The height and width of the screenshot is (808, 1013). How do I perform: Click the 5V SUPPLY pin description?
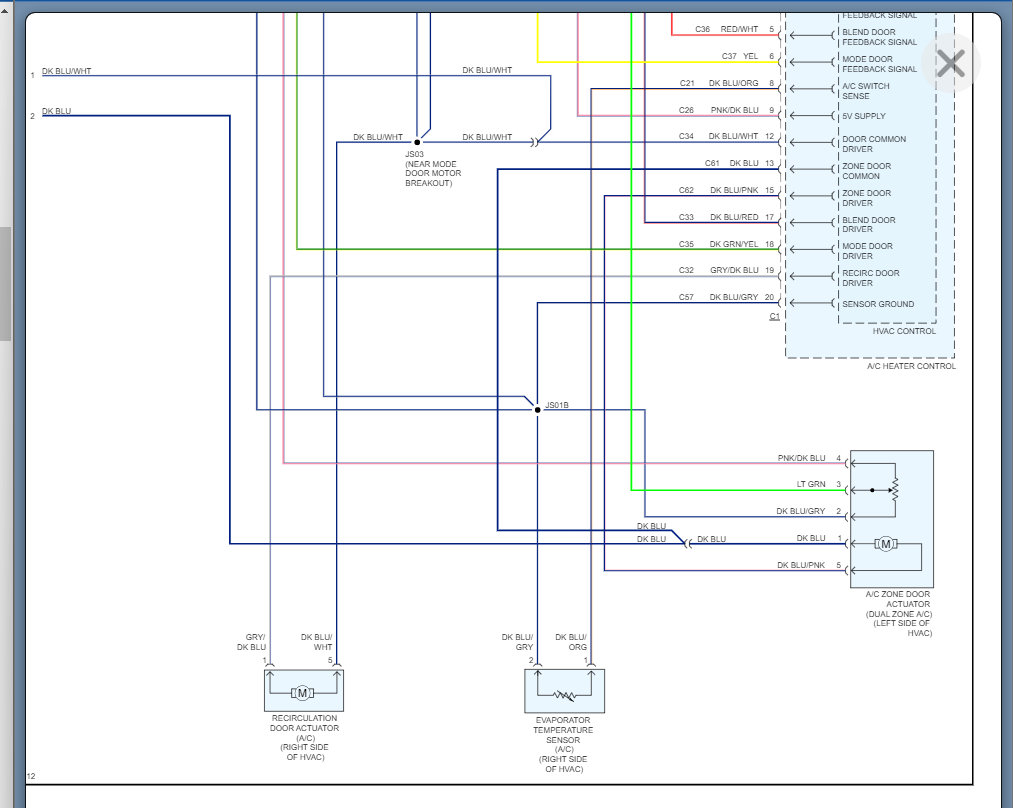click(864, 116)
